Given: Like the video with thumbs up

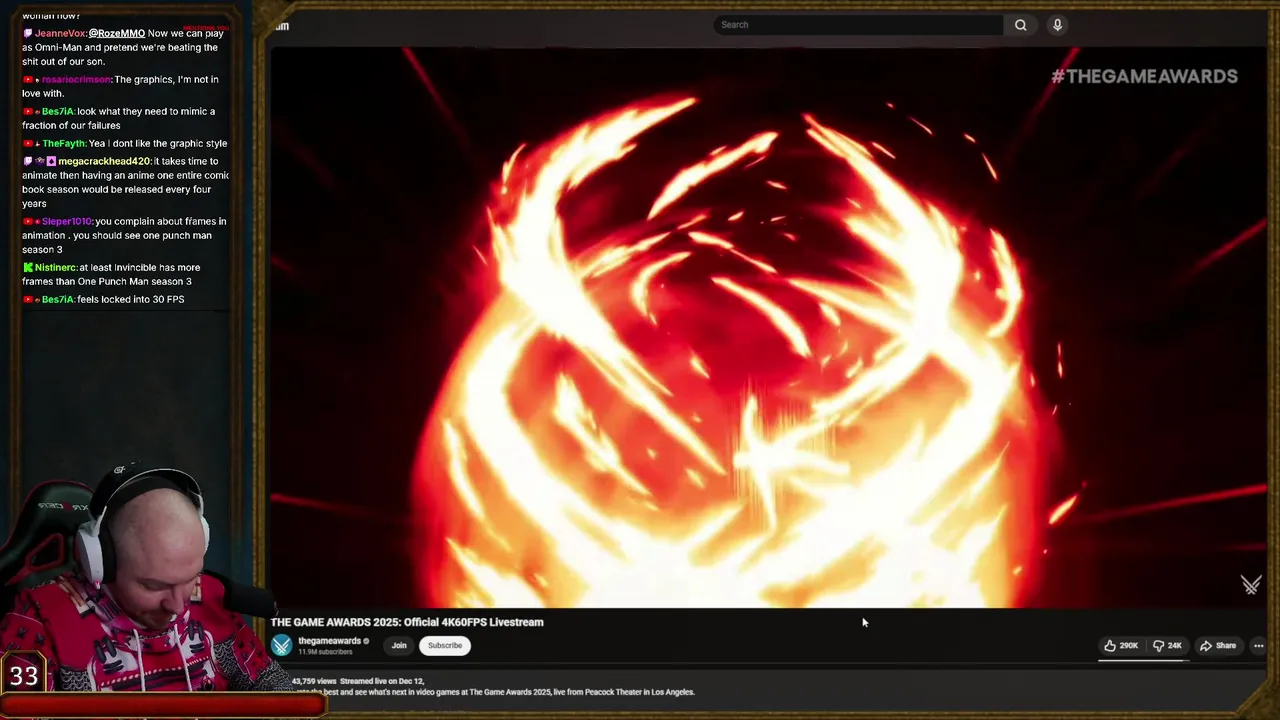Looking at the screenshot, I should point(1121,646).
